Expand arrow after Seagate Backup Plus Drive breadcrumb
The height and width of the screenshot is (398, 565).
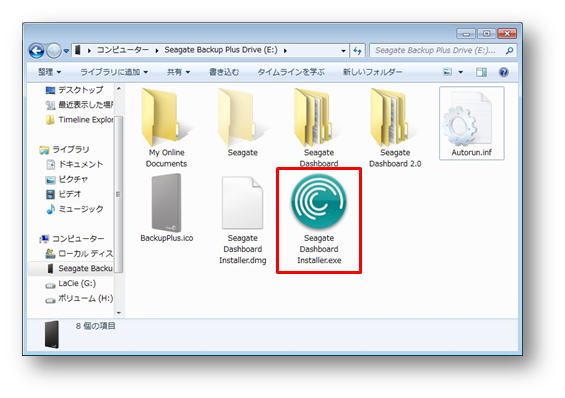tap(285, 51)
